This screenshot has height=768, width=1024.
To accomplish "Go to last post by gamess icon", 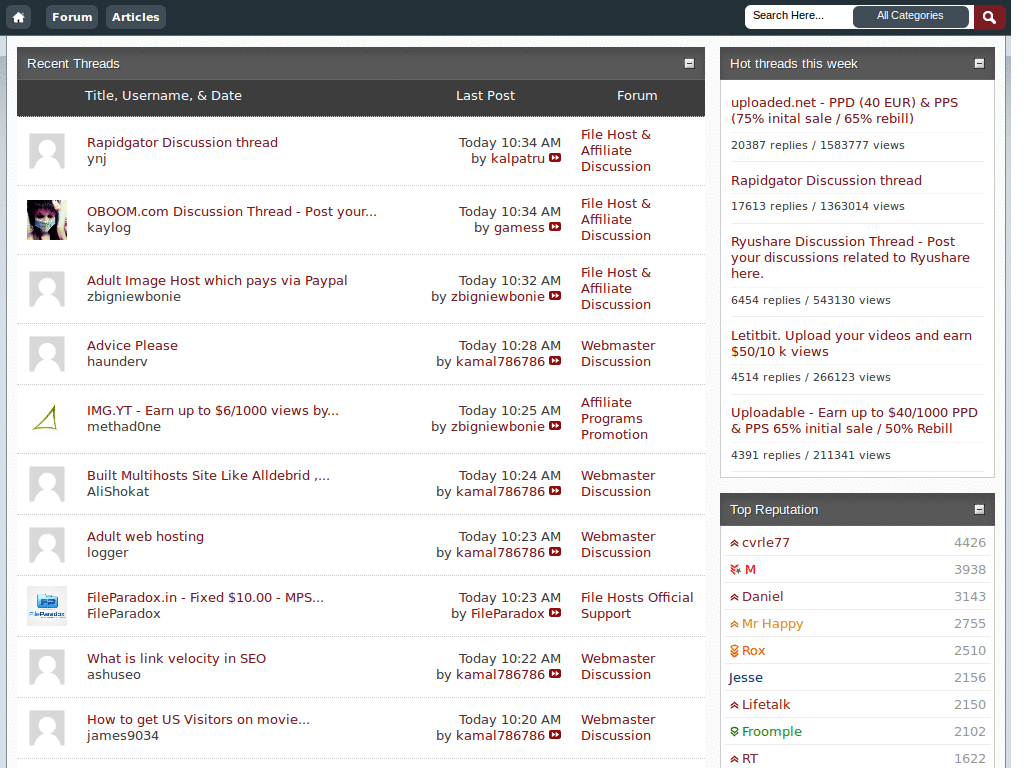I will click(x=555, y=227).
